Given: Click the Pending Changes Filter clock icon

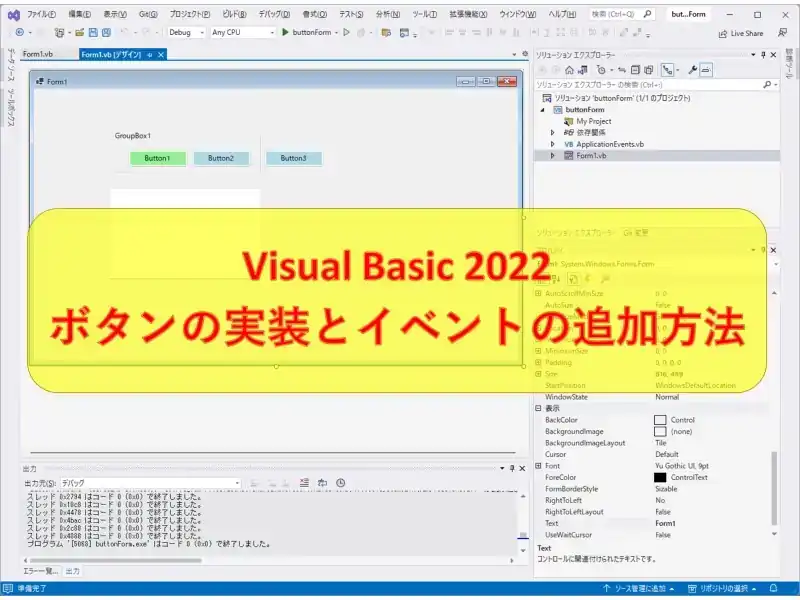Looking at the screenshot, I should 601,70.
